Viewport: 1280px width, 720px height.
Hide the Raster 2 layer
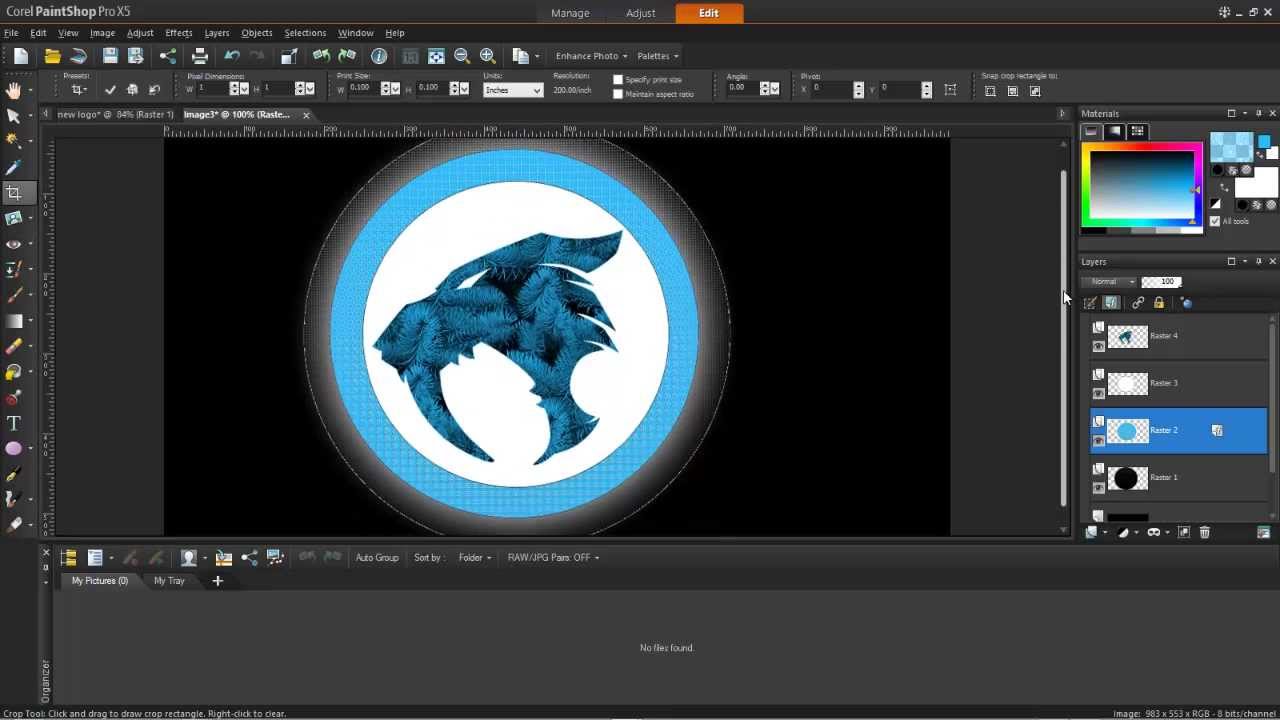[1099, 440]
